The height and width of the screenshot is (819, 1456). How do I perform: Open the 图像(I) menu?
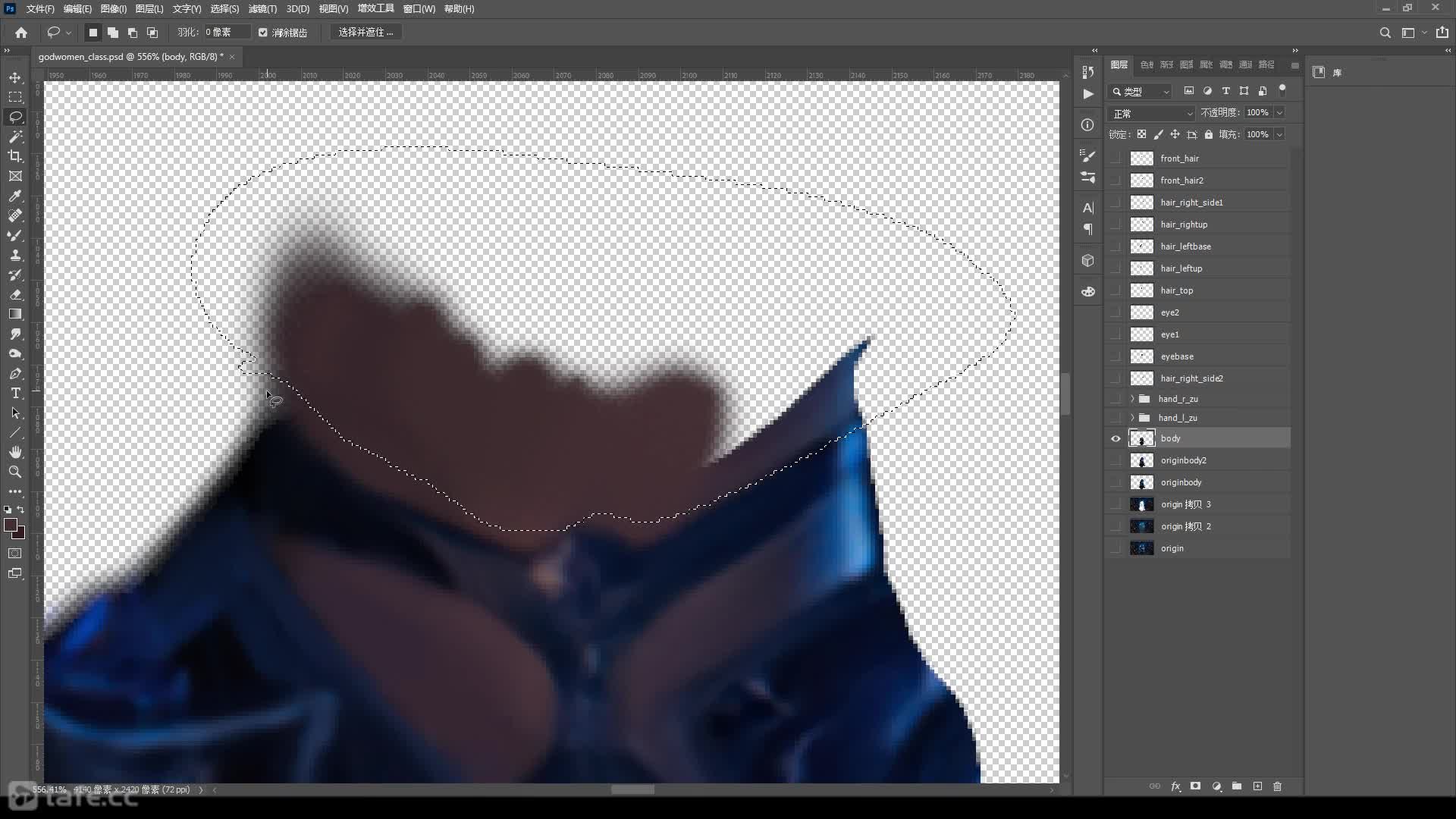click(113, 8)
